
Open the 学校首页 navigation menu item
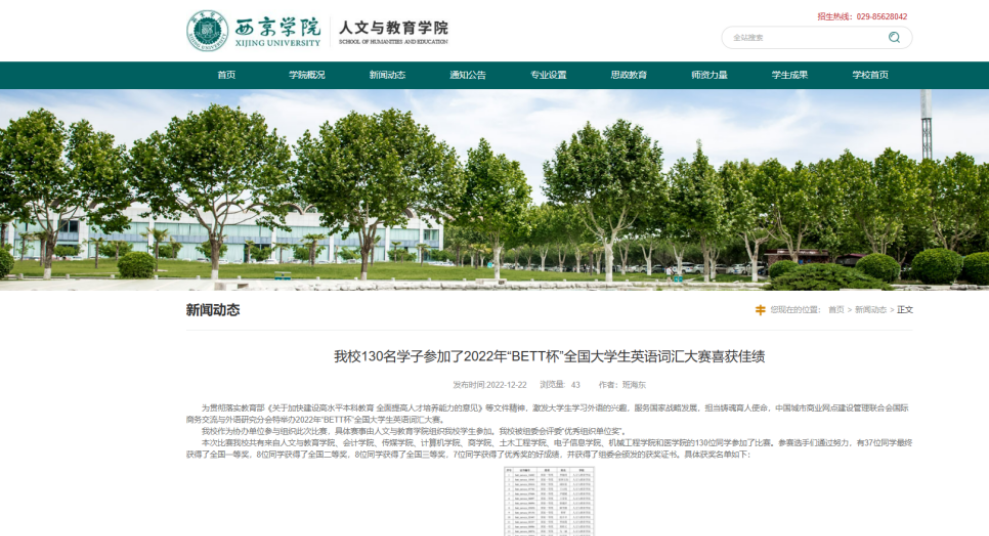[x=870, y=75]
